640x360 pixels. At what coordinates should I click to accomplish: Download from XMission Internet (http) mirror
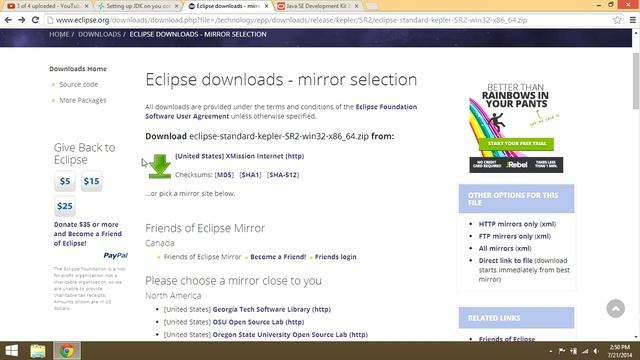click(240, 156)
